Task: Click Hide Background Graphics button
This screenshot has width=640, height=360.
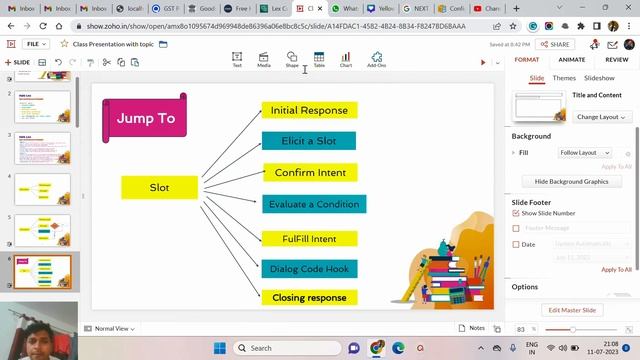Action: pyautogui.click(x=571, y=182)
